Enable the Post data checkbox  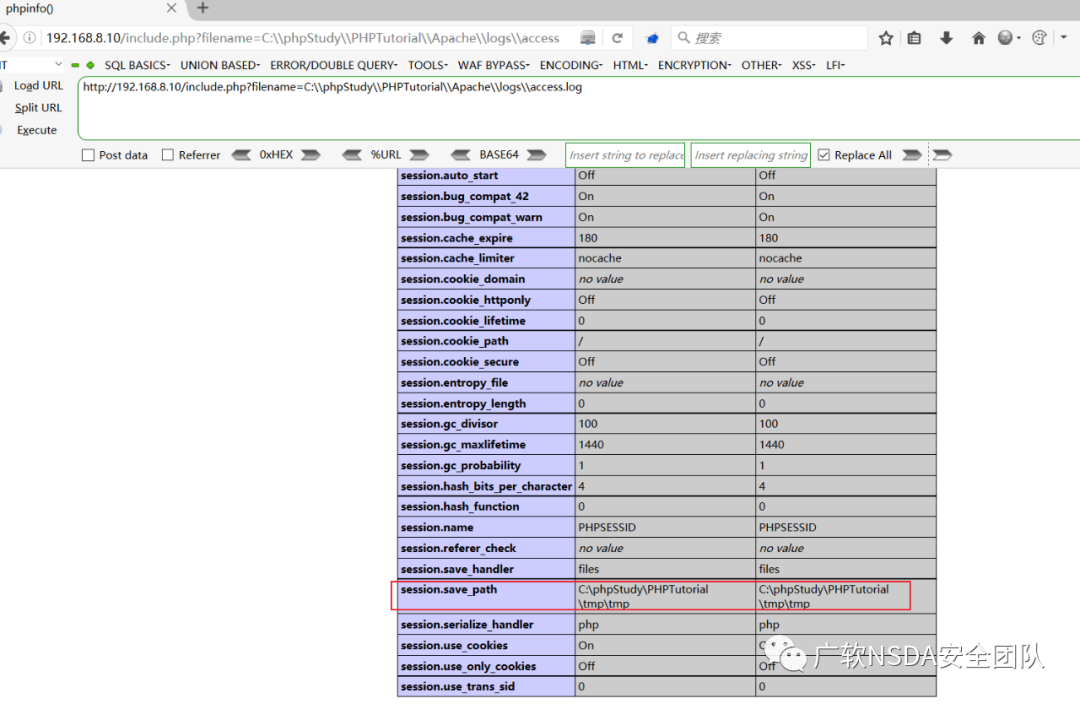88,155
